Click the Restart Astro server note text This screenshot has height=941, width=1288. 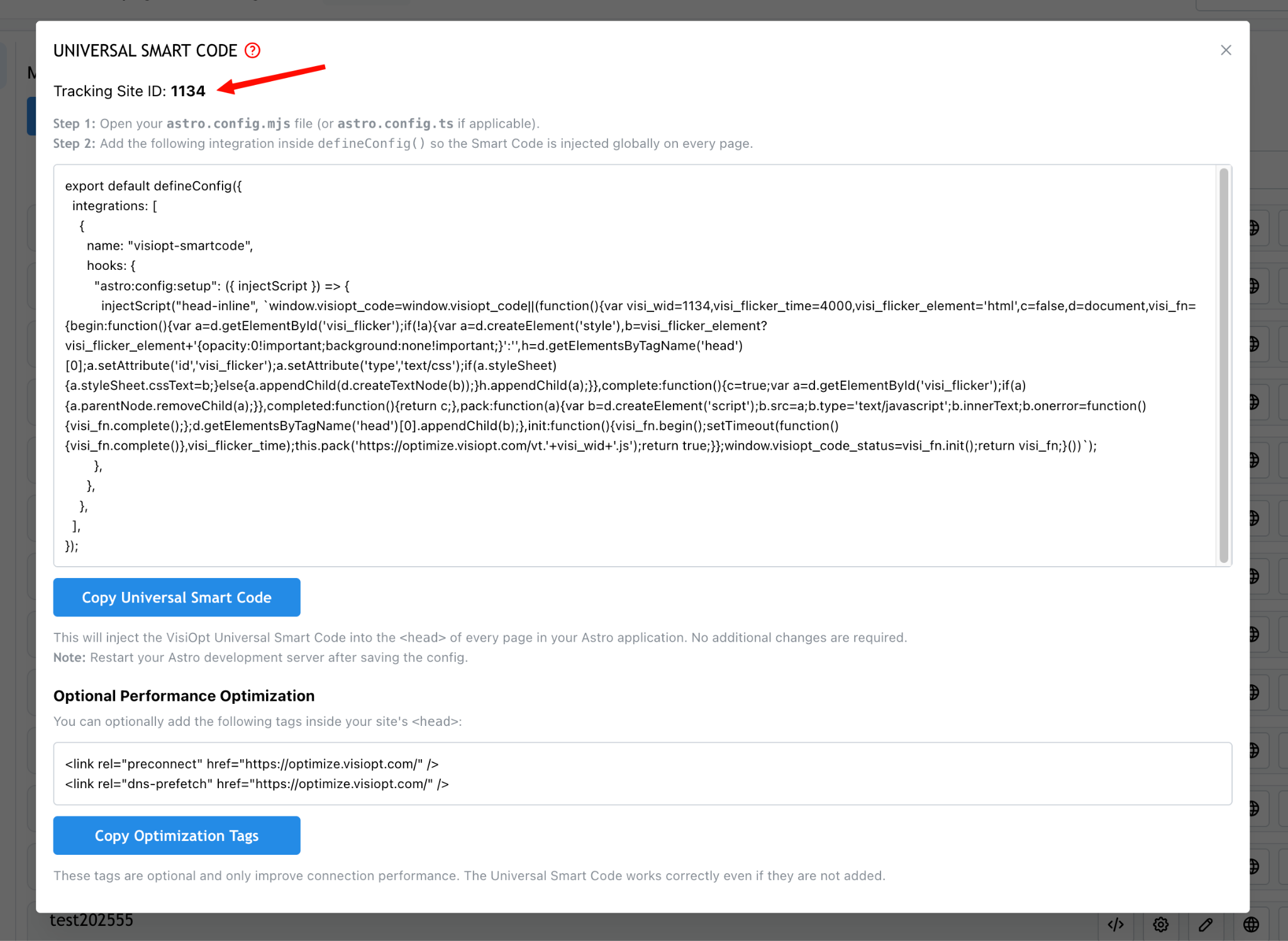(260, 657)
